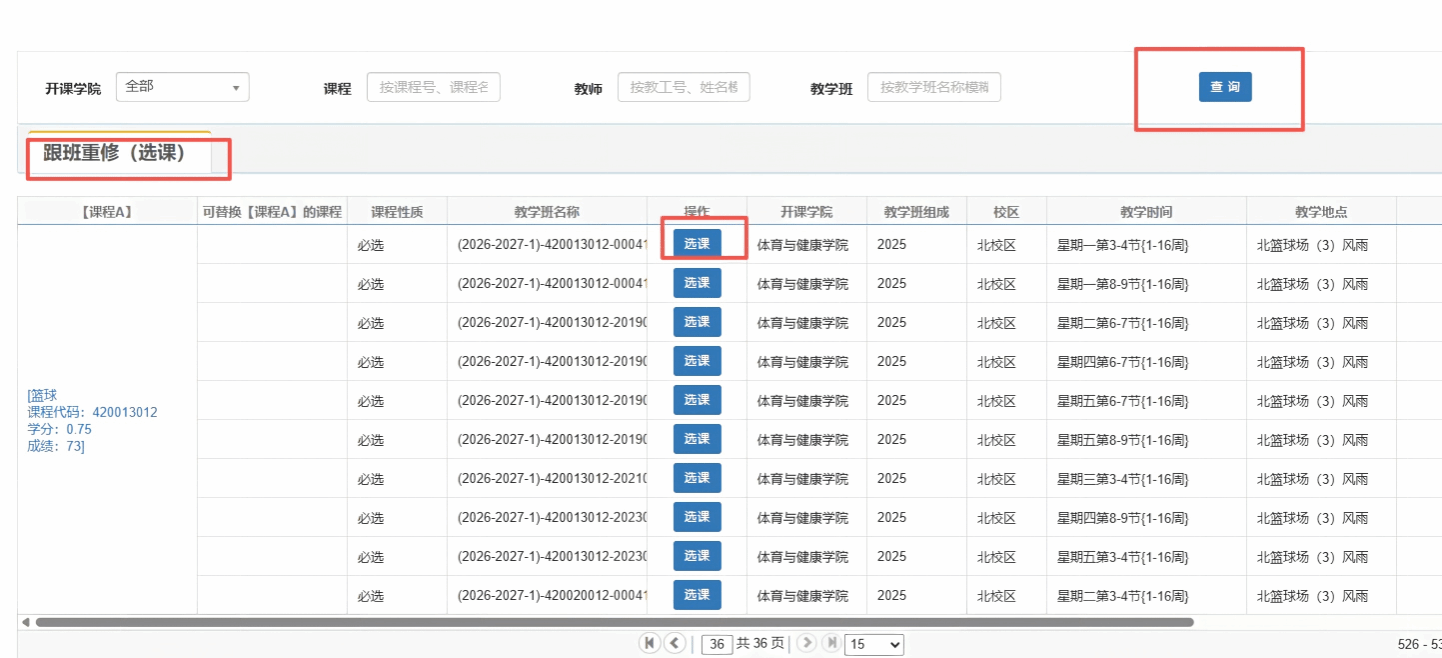Click the 教师 search input field
Image resolution: width=1442 pixels, height=658 pixels.
[x=684, y=87]
